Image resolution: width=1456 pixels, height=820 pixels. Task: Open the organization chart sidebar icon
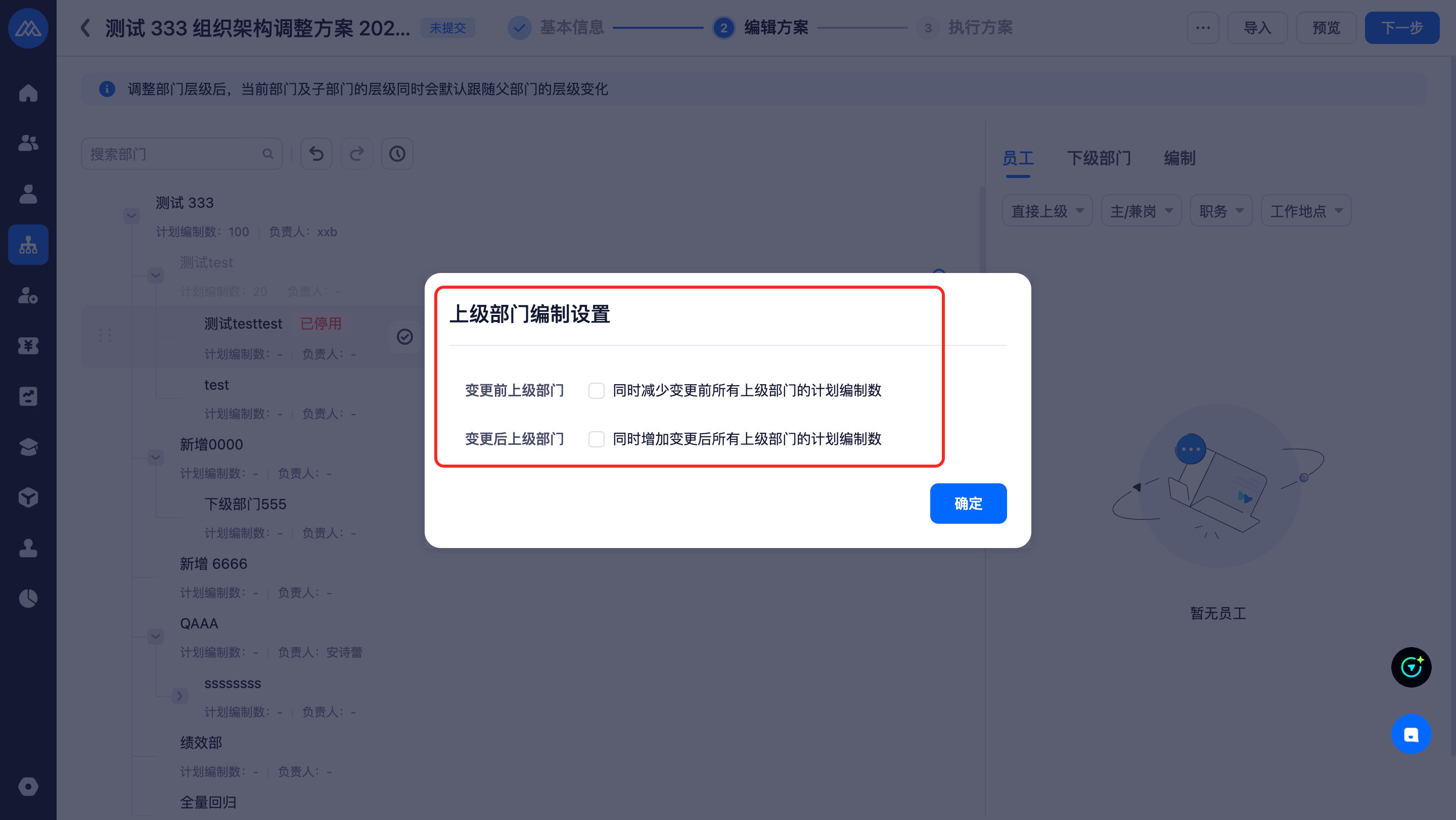coord(28,245)
